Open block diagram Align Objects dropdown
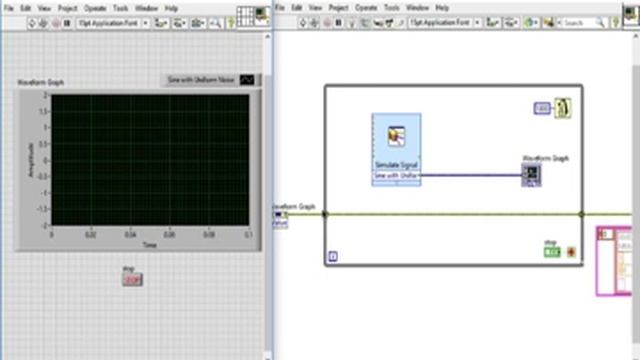Screen dimensions: 640x360 [493, 23]
